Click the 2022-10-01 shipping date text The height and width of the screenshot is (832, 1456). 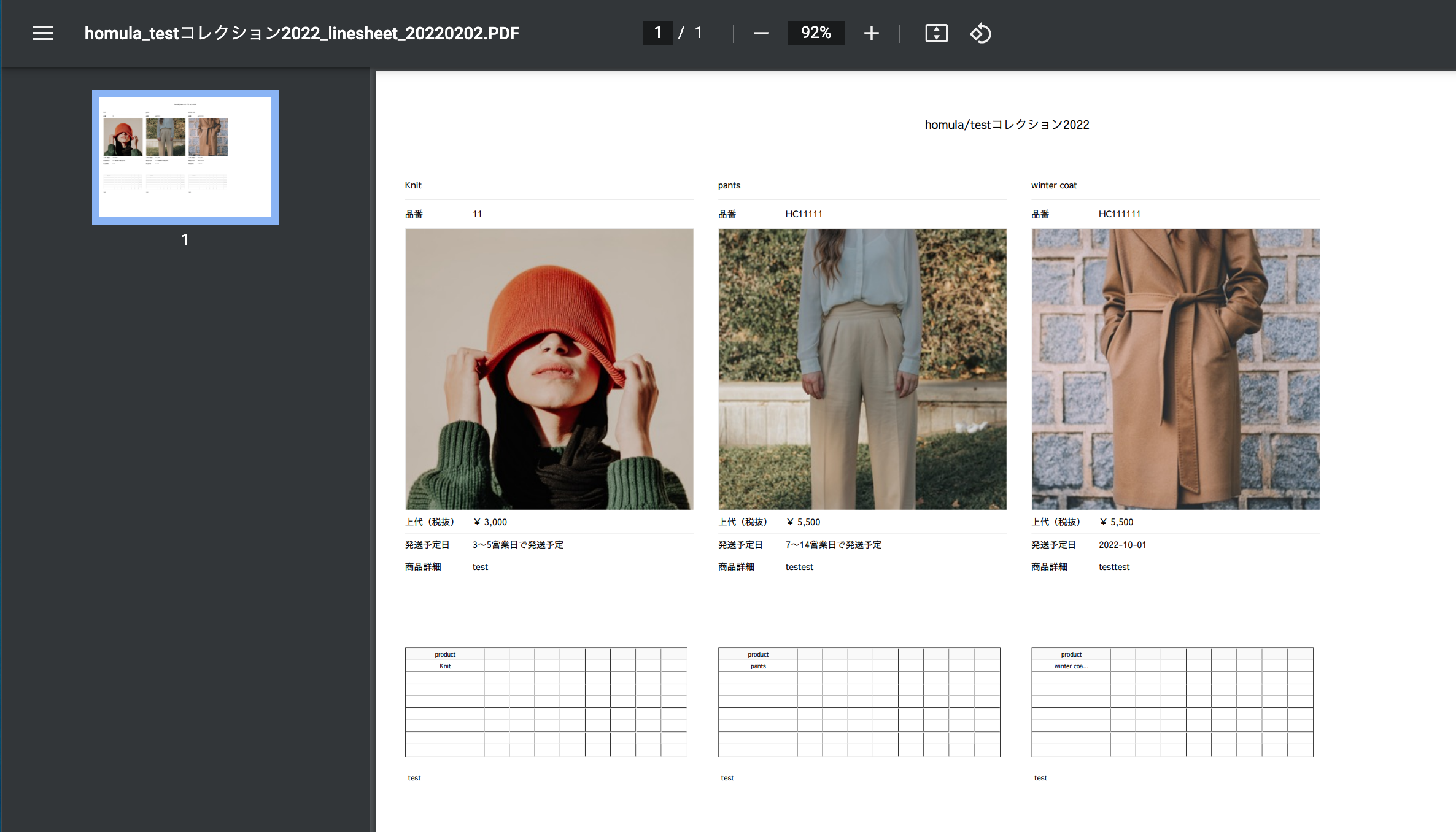(x=1122, y=545)
